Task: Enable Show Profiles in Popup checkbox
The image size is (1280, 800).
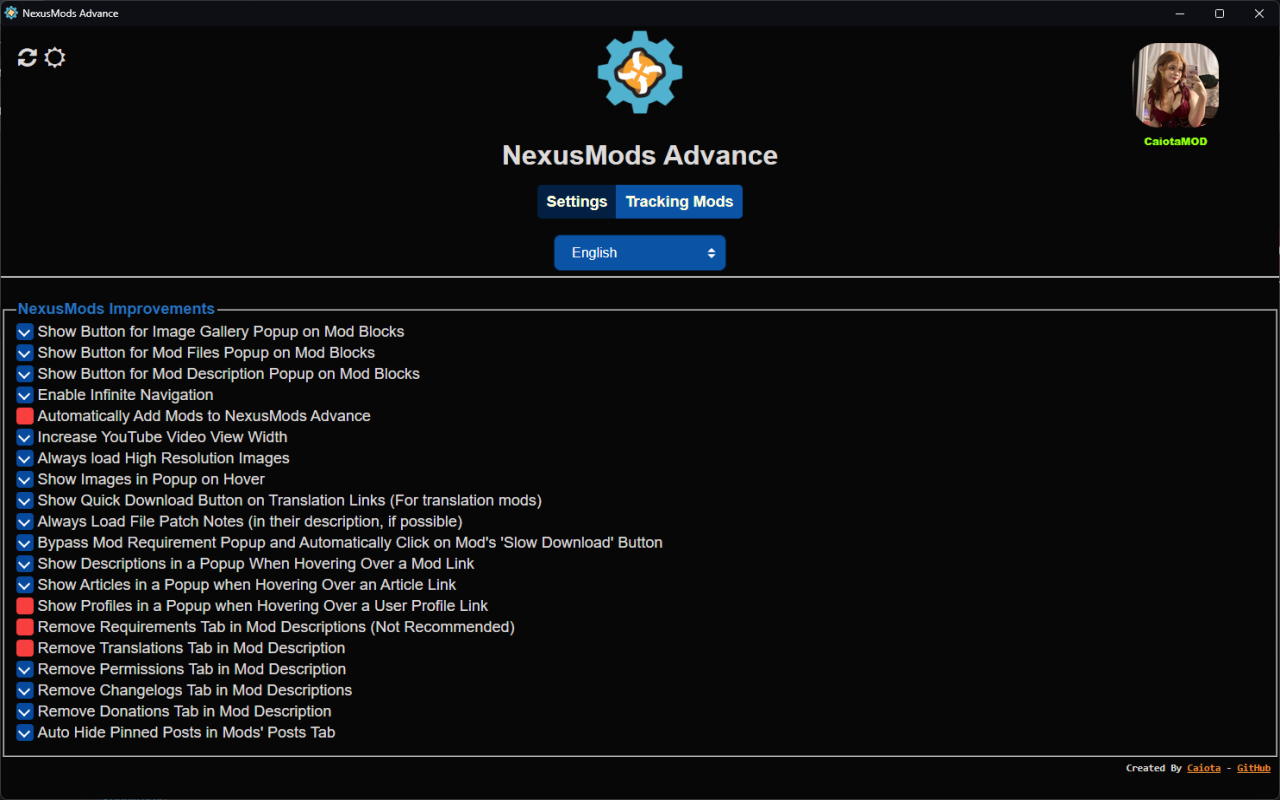Action: click(x=25, y=606)
